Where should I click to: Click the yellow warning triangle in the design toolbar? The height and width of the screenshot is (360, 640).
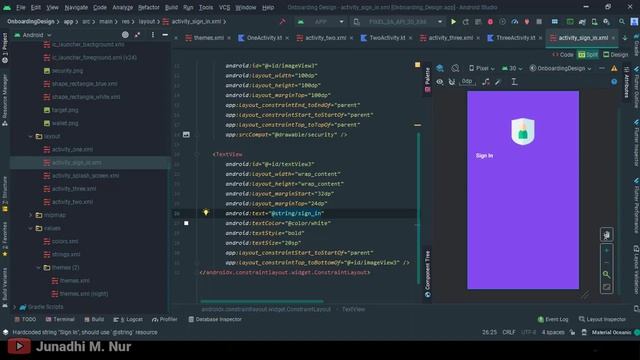[614, 68]
